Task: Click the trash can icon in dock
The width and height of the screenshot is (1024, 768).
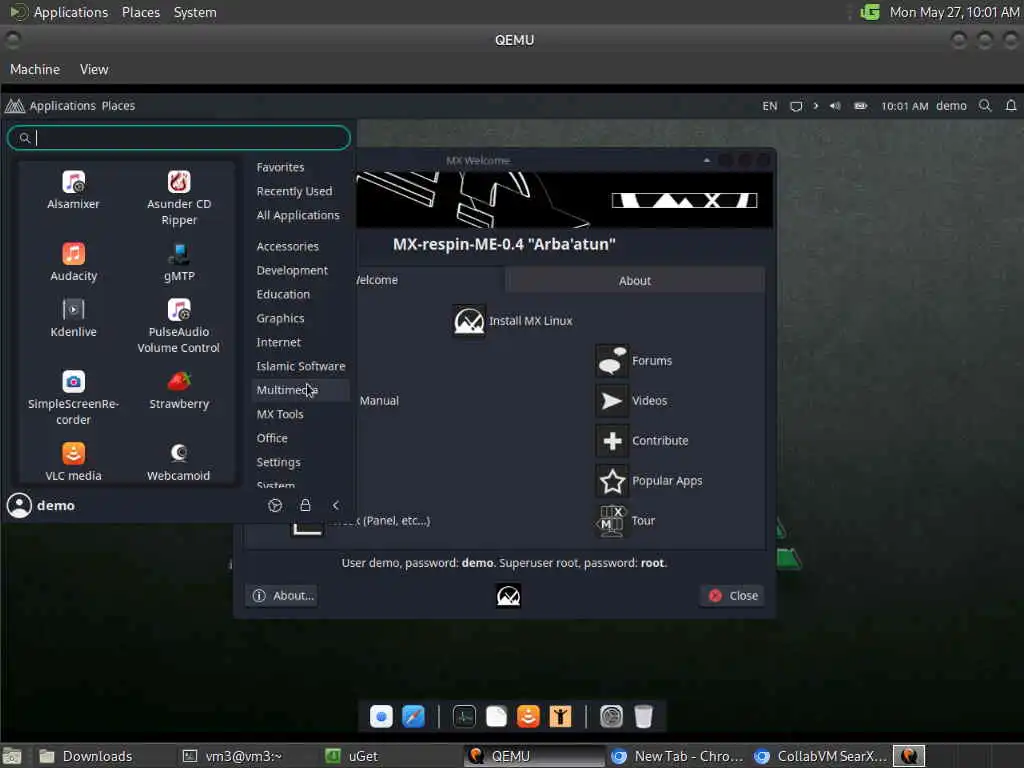Action: (643, 716)
